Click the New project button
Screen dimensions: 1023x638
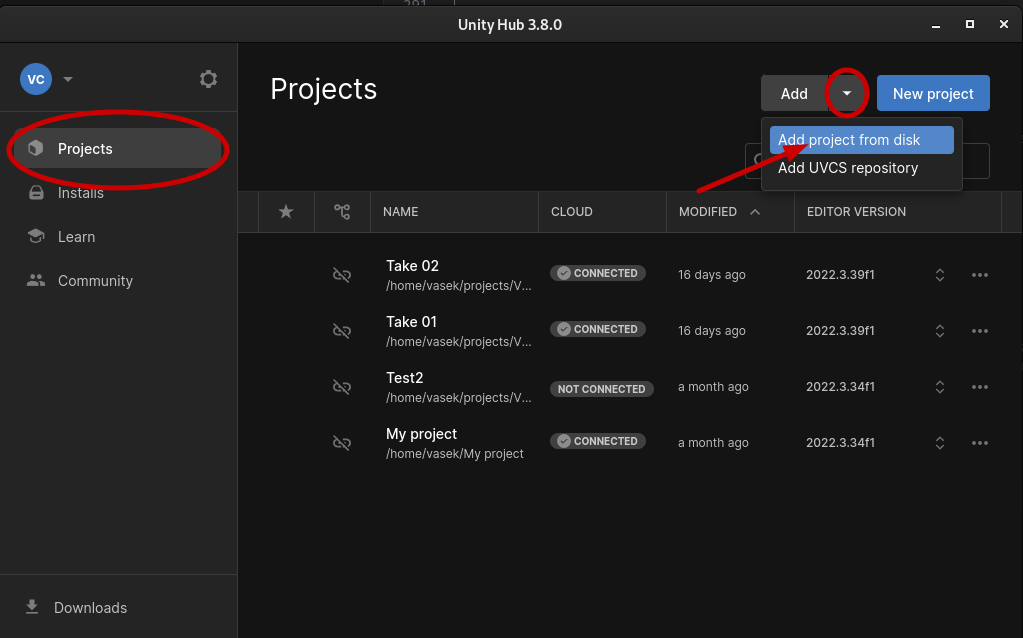pyautogui.click(x=932, y=93)
